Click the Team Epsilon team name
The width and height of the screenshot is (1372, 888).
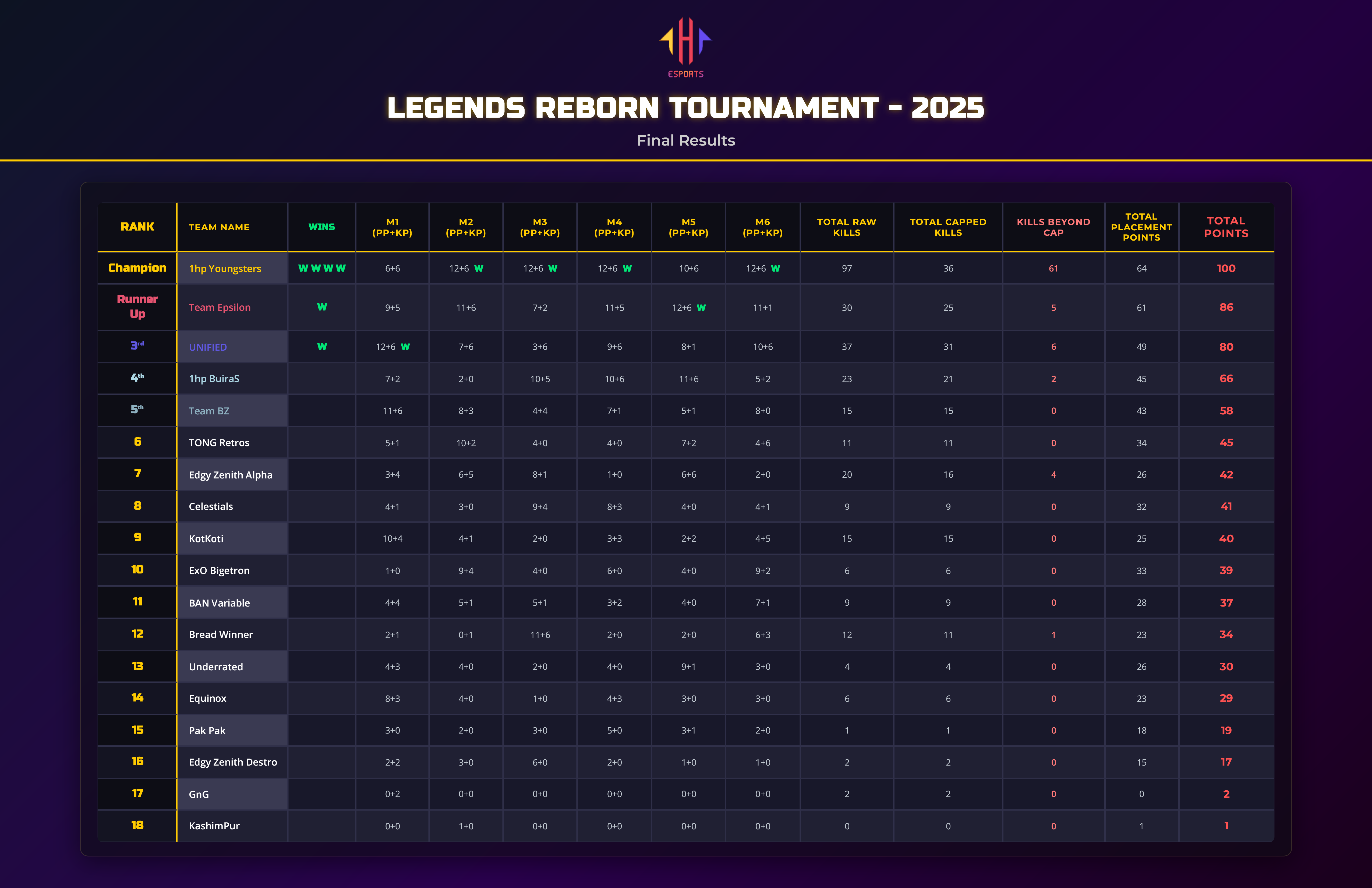pyautogui.click(x=220, y=307)
